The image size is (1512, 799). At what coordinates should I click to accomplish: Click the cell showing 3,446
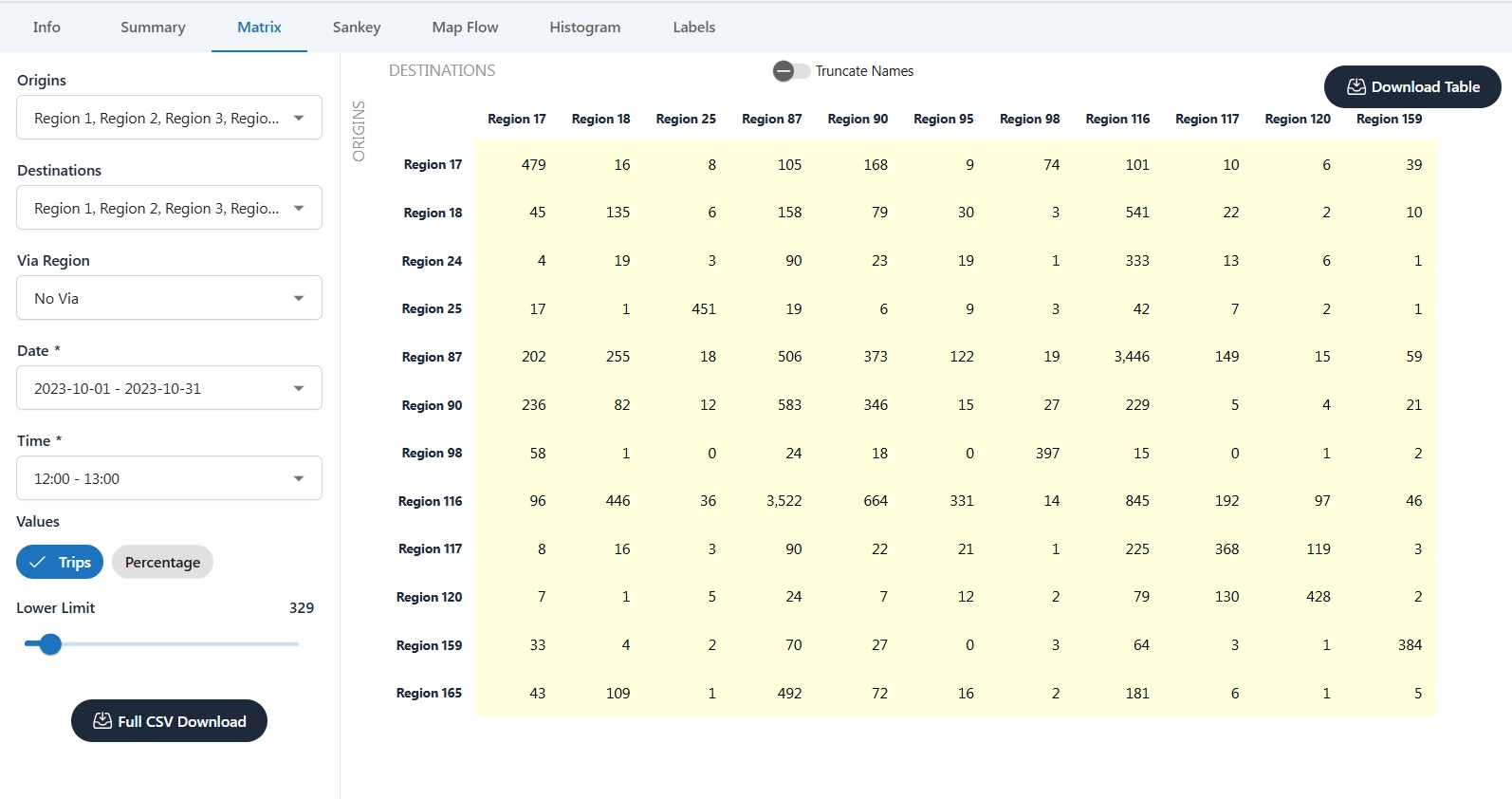pyautogui.click(x=1132, y=357)
